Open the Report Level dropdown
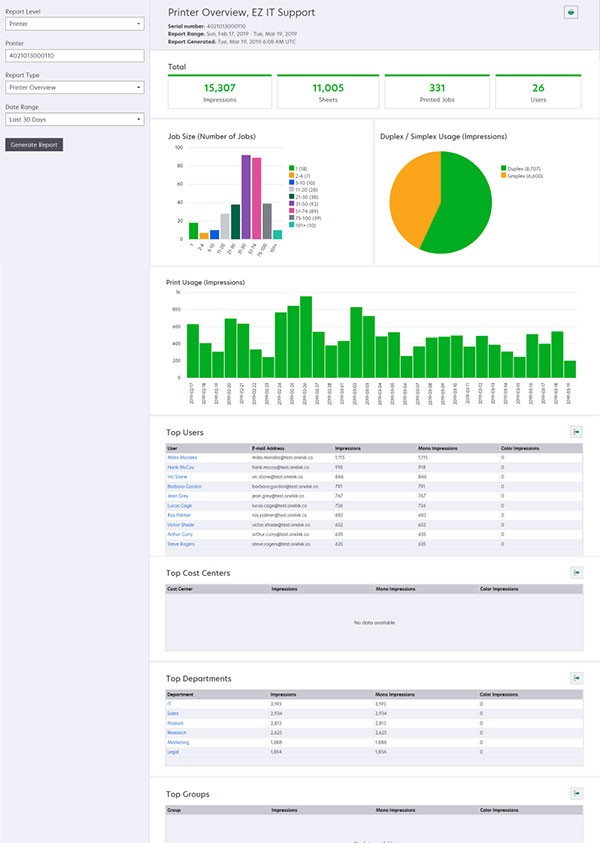 (x=75, y=23)
